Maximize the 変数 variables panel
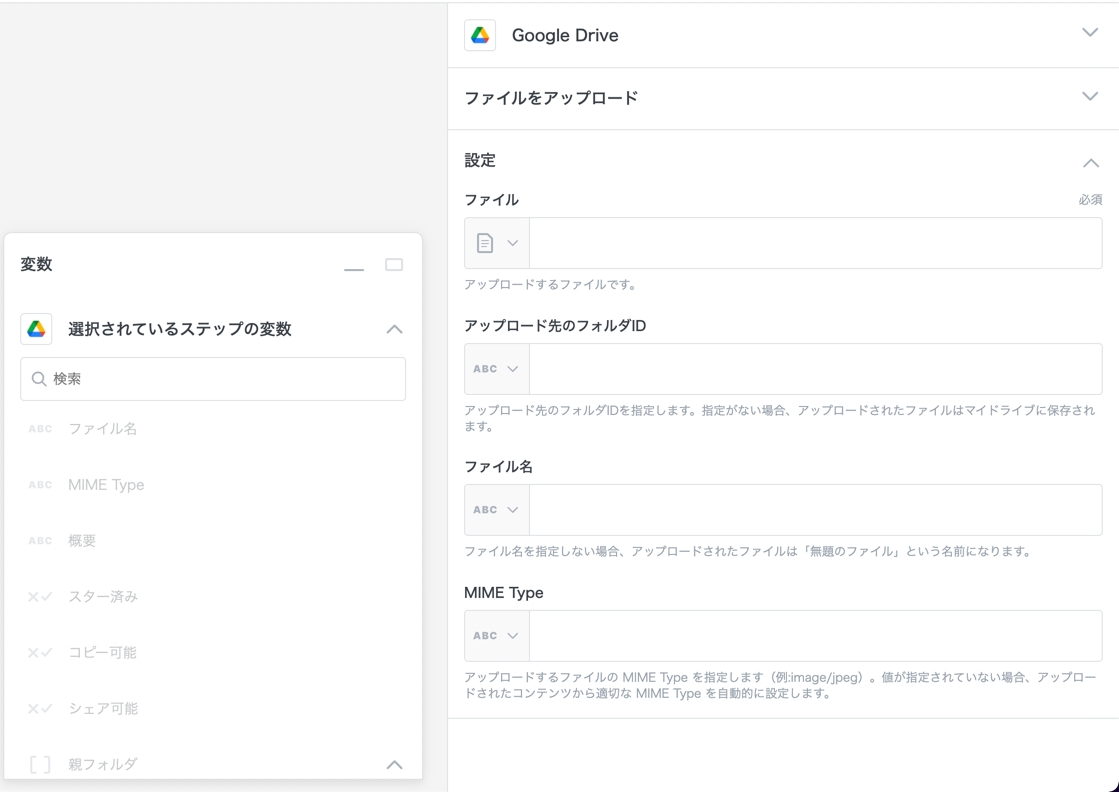This screenshot has height=792, width=1119. tap(394, 265)
